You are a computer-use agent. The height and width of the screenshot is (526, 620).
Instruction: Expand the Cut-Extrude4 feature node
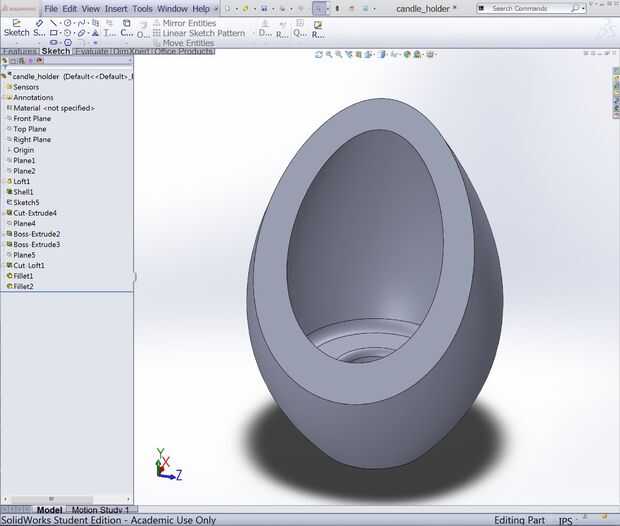click(x=3, y=213)
